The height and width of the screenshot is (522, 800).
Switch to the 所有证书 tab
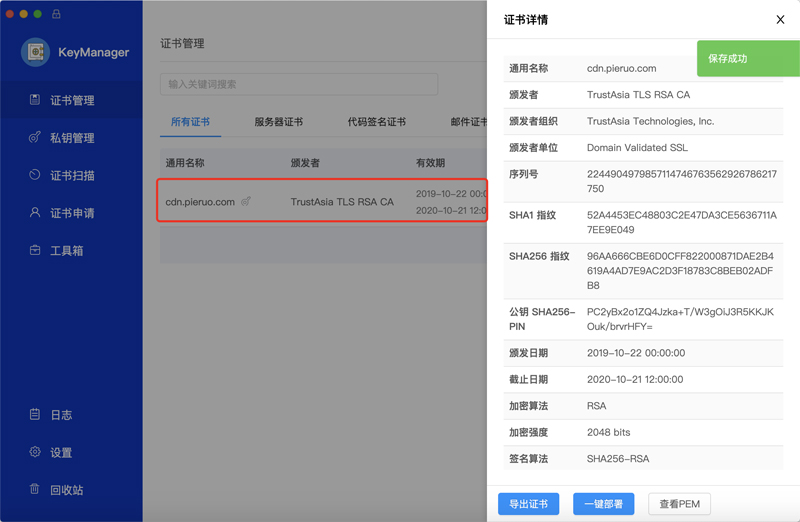(190, 122)
